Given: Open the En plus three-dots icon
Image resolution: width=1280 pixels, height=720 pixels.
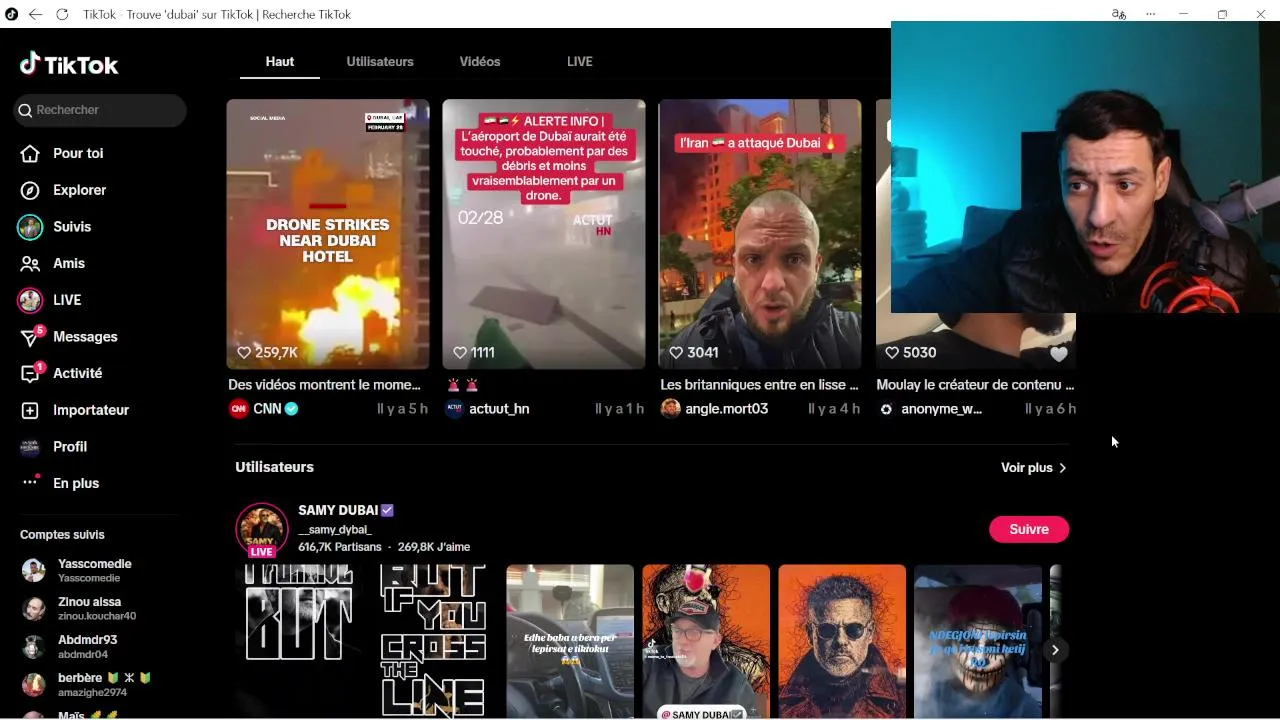Looking at the screenshot, I should pyautogui.click(x=30, y=482).
